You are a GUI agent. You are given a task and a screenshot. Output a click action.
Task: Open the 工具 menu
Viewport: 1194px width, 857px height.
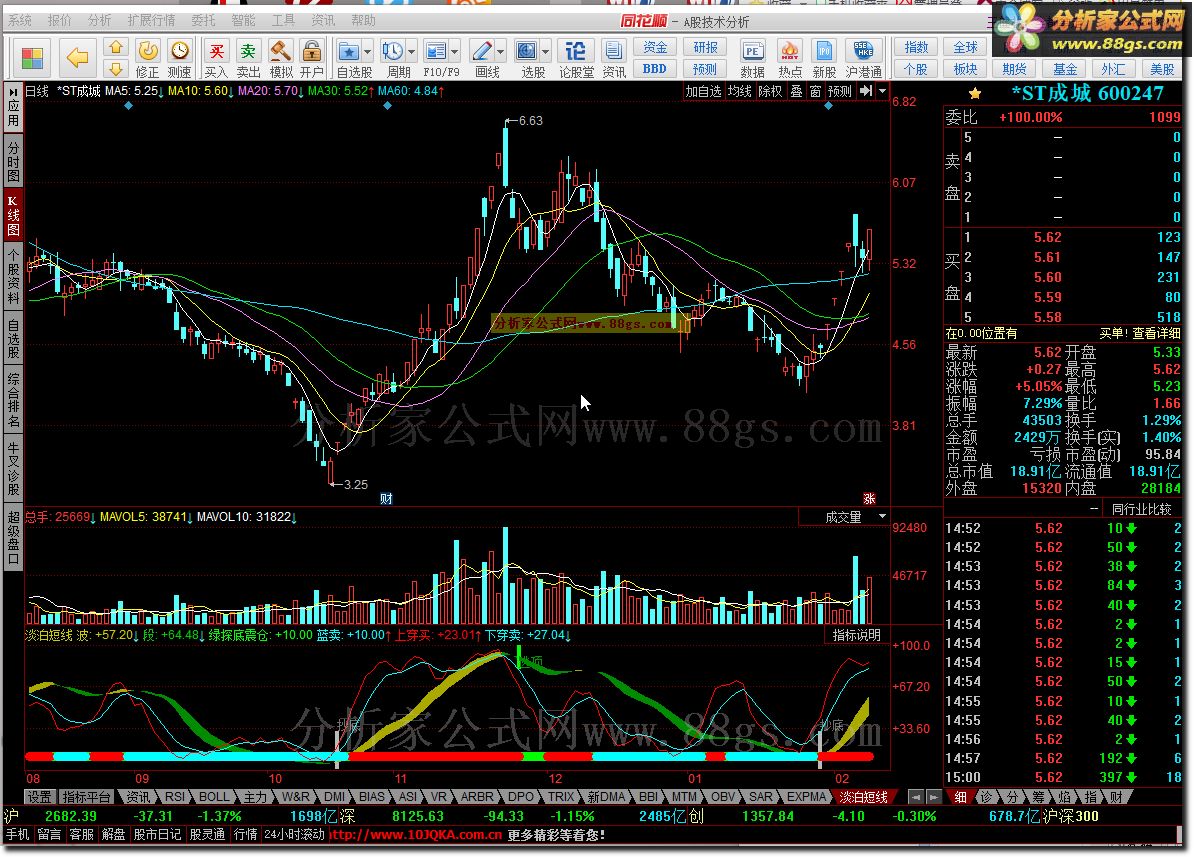click(283, 20)
